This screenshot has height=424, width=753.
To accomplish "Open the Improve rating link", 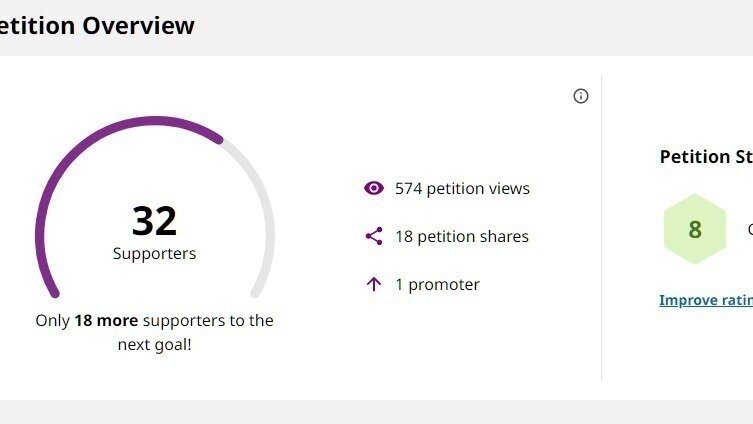I will click(x=705, y=300).
